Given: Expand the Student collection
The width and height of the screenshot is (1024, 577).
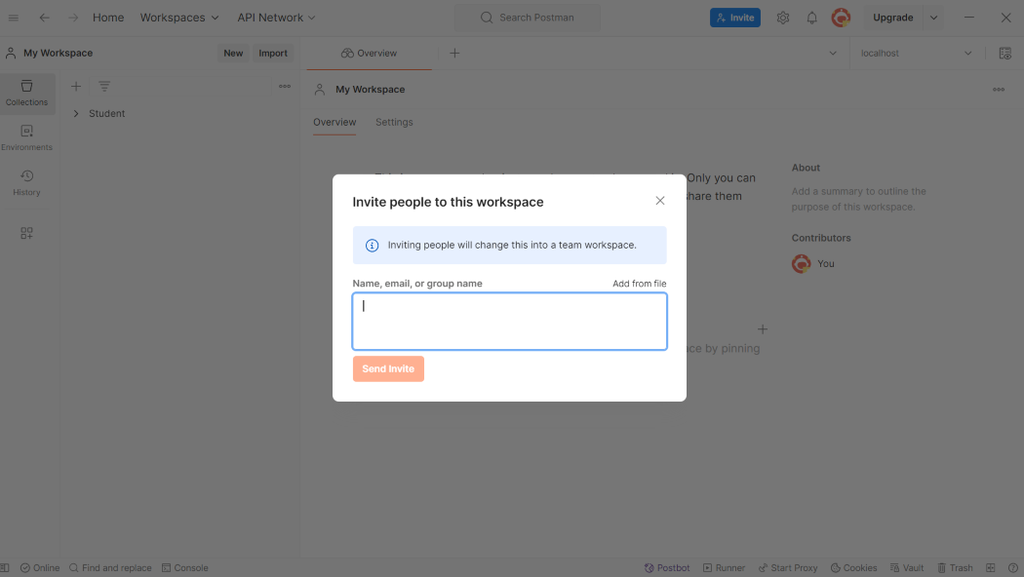Looking at the screenshot, I should point(76,114).
